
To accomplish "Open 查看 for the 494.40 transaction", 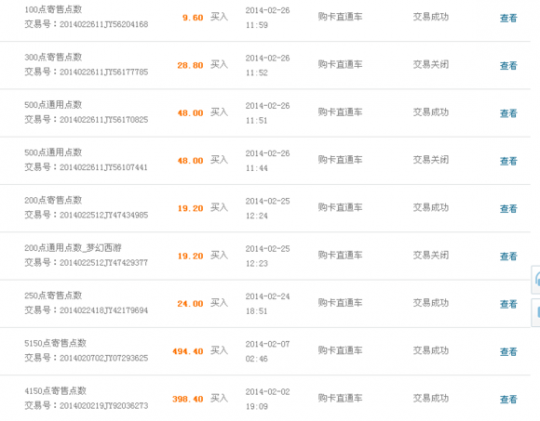I will point(508,351).
